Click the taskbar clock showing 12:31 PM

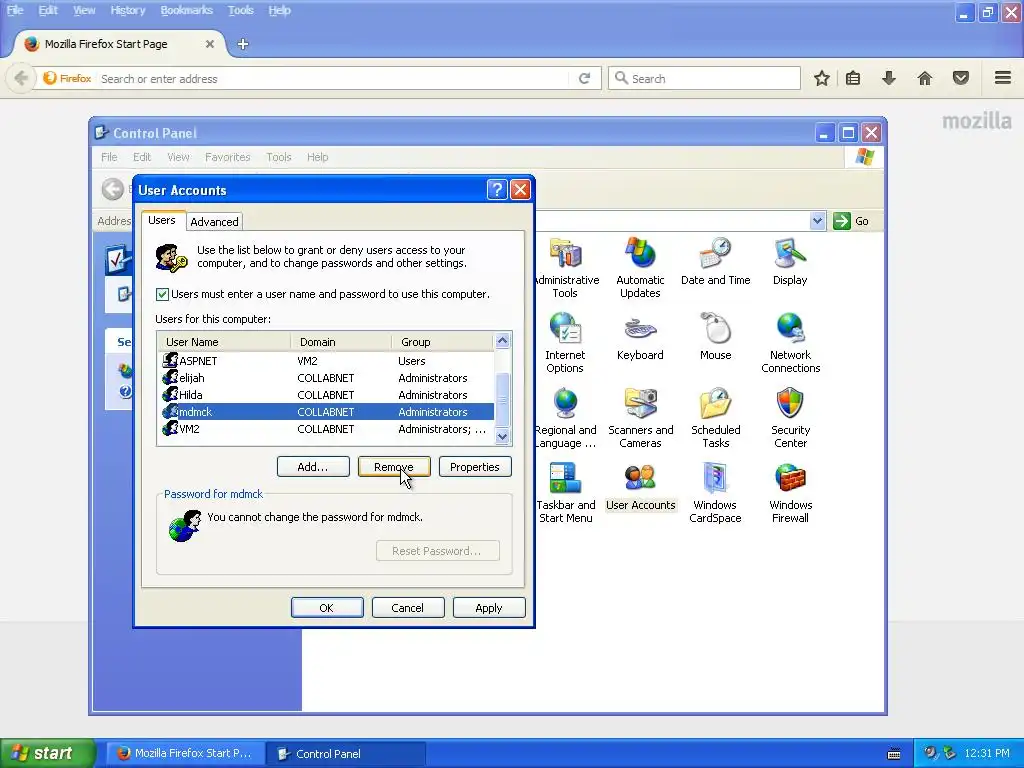tap(987, 754)
